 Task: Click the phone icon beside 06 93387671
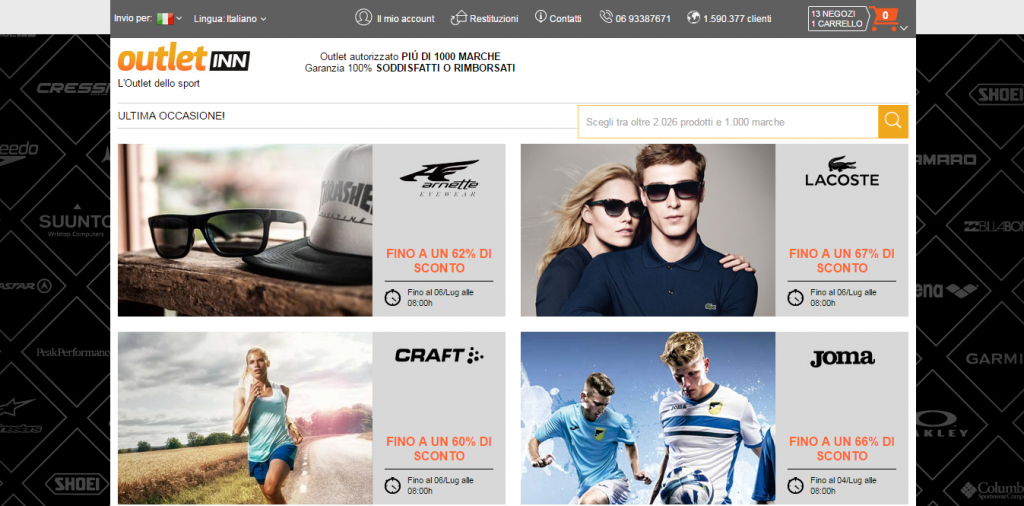tap(606, 17)
